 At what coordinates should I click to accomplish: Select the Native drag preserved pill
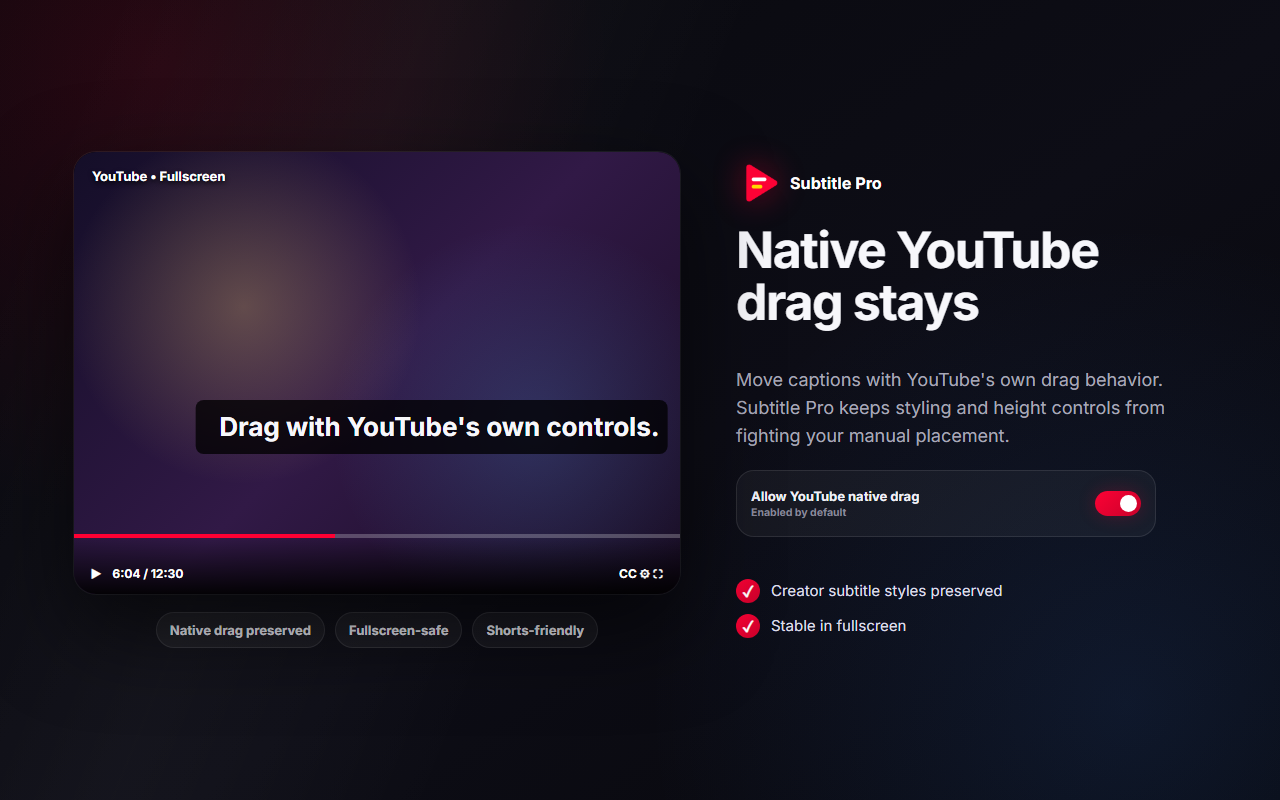240,630
